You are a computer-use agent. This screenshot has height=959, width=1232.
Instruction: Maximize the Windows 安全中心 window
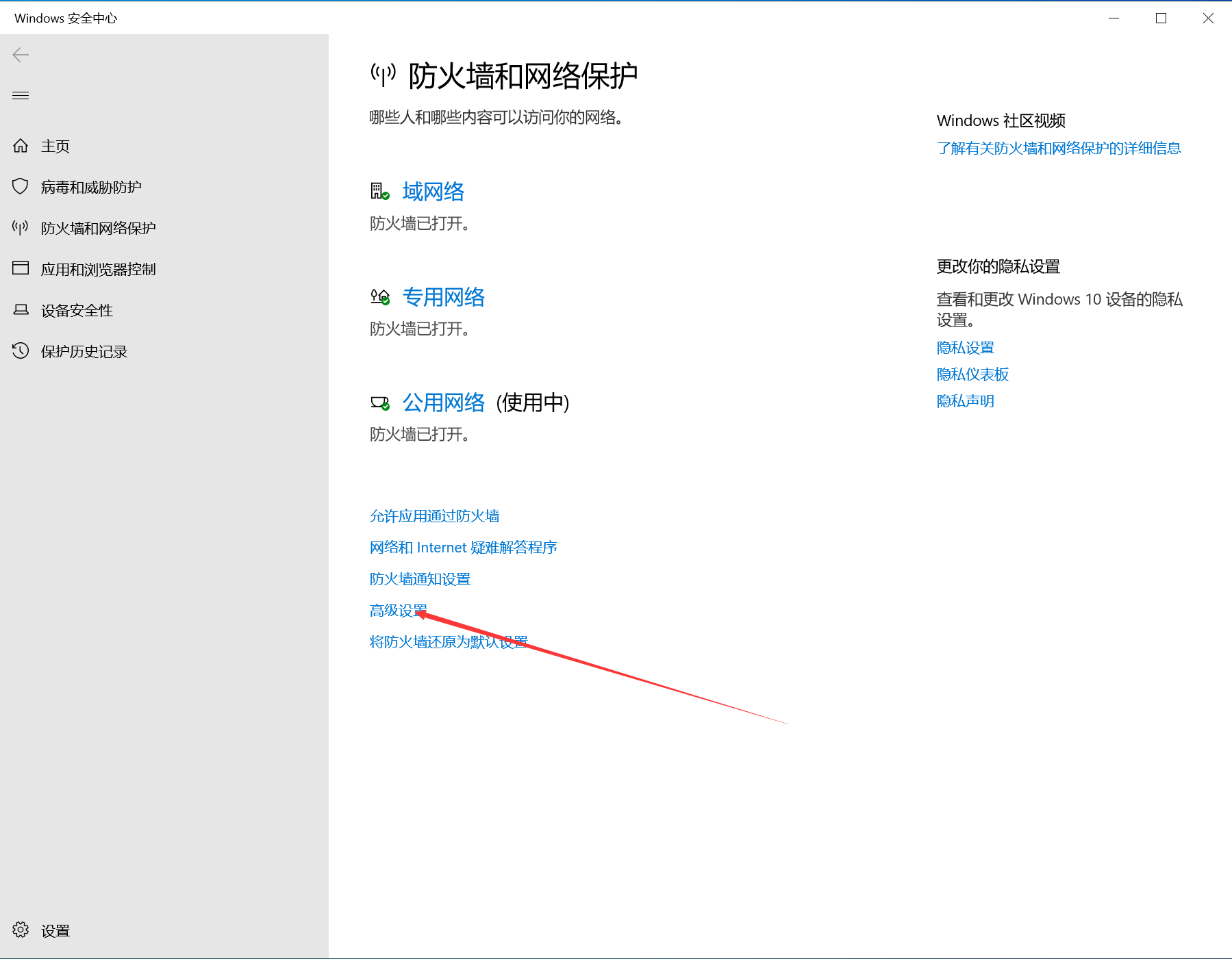tap(1161, 18)
